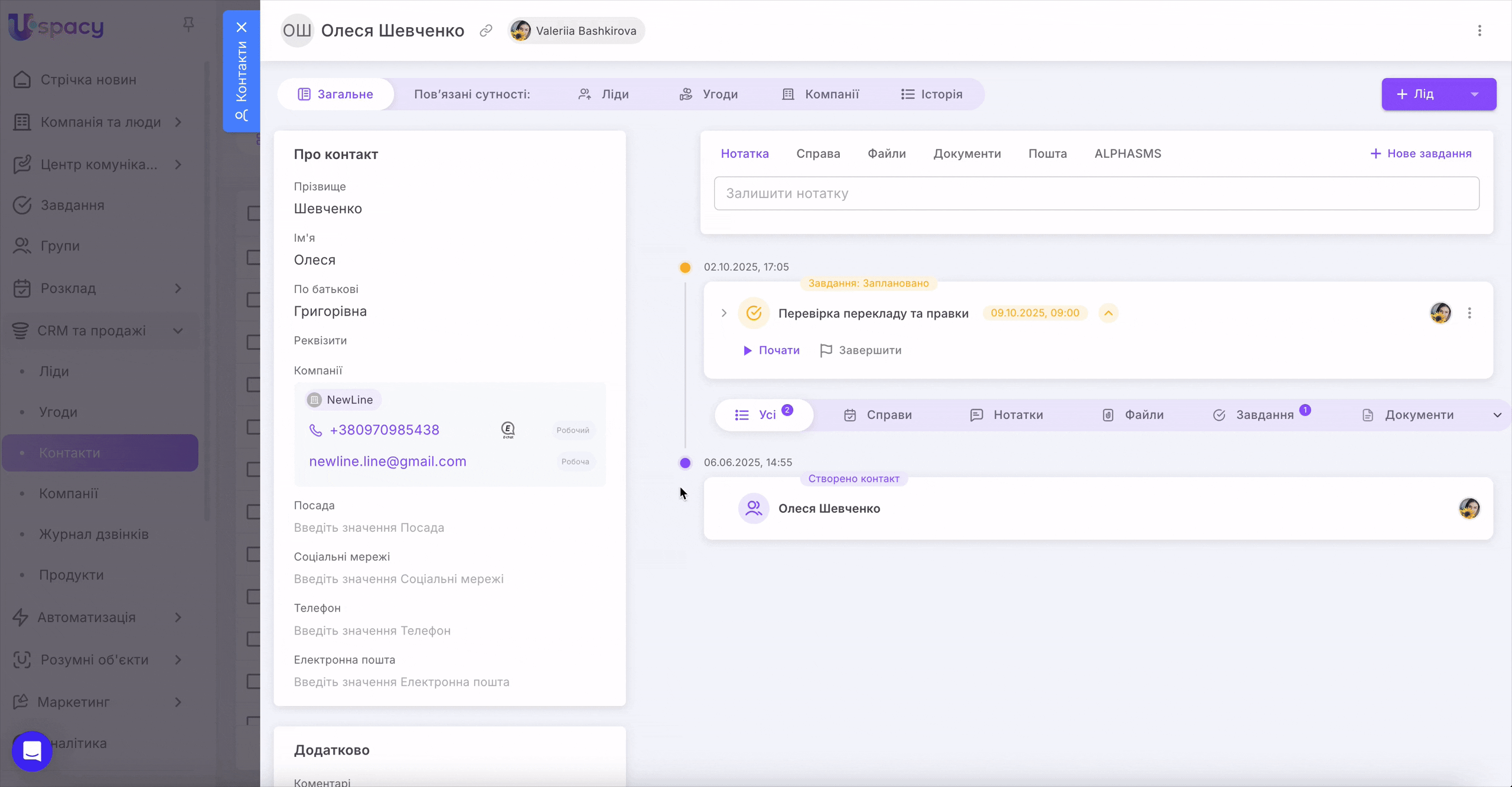Open the dropdown arrow beside Лід button
The height and width of the screenshot is (787, 1512).
click(x=1474, y=95)
